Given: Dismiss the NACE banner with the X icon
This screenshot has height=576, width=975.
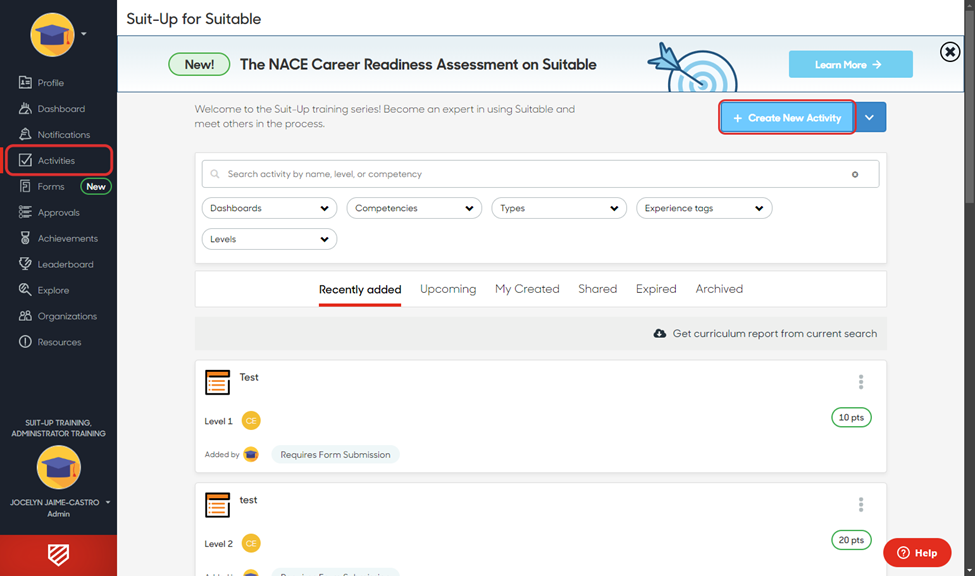Looking at the screenshot, I should click(950, 52).
